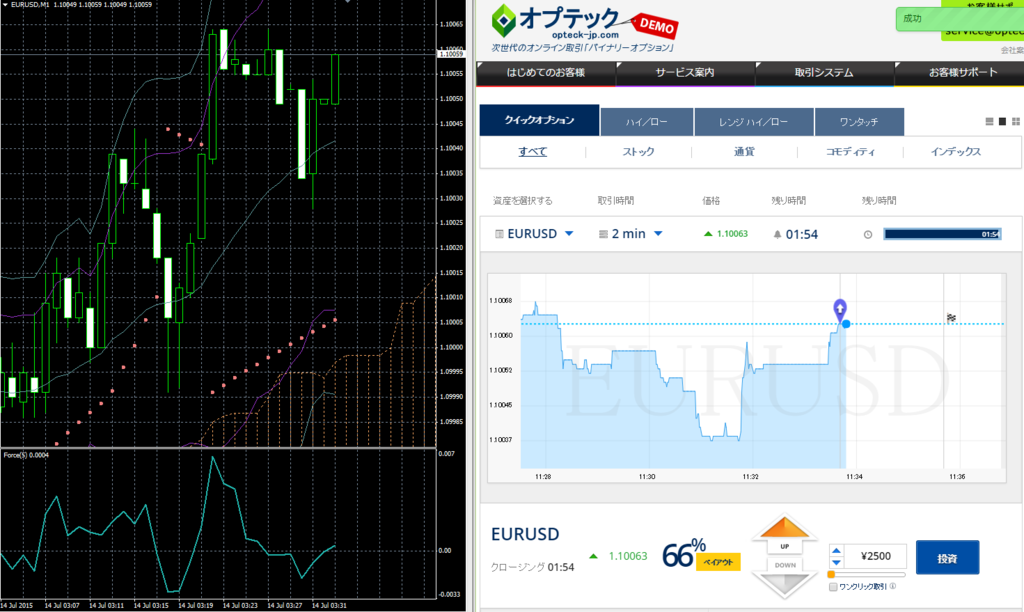Click the bell icon beside 01:54
Viewport: 1024px width, 612px height.
click(777, 234)
